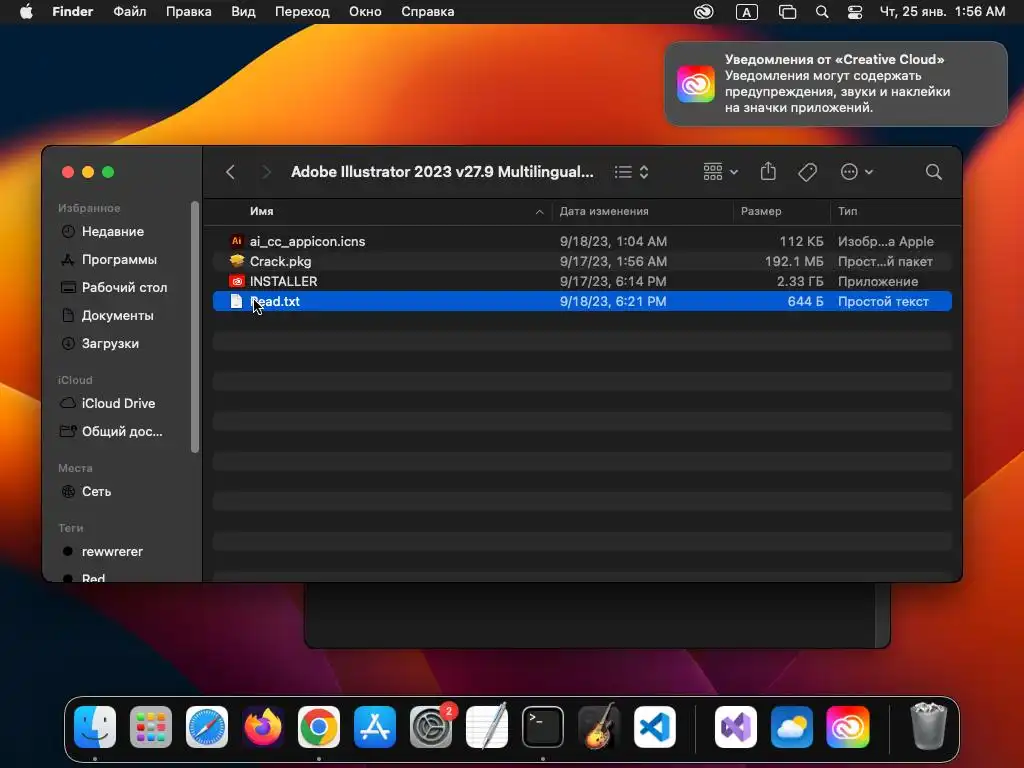Click the Creative Cloud notification banner
The height and width of the screenshot is (768, 1024).
click(x=836, y=84)
